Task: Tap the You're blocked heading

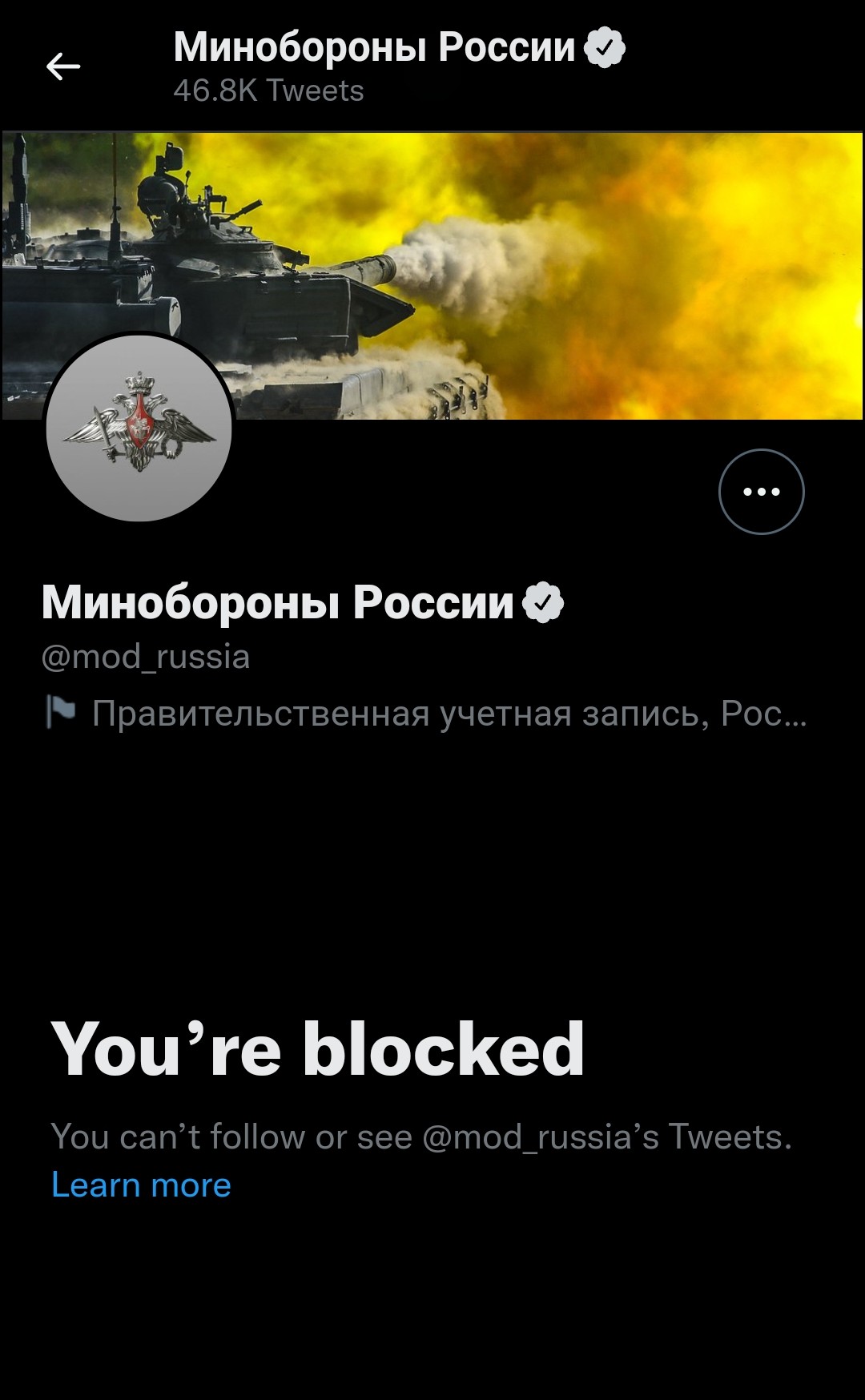Action: 318,1049
